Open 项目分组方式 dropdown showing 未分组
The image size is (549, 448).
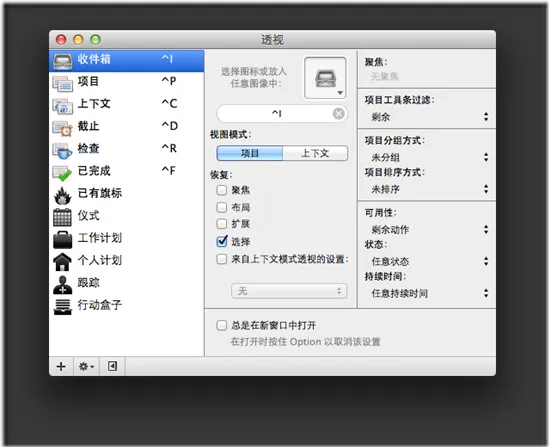429,157
